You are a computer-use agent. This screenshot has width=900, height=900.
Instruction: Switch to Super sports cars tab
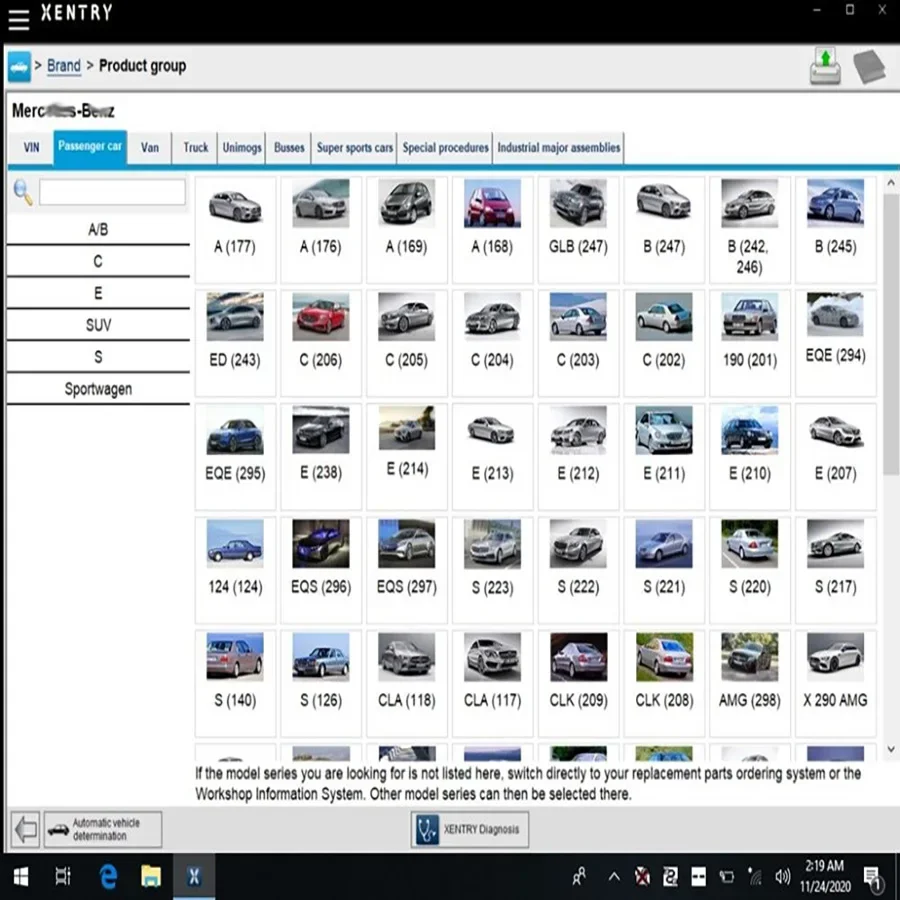[355, 148]
